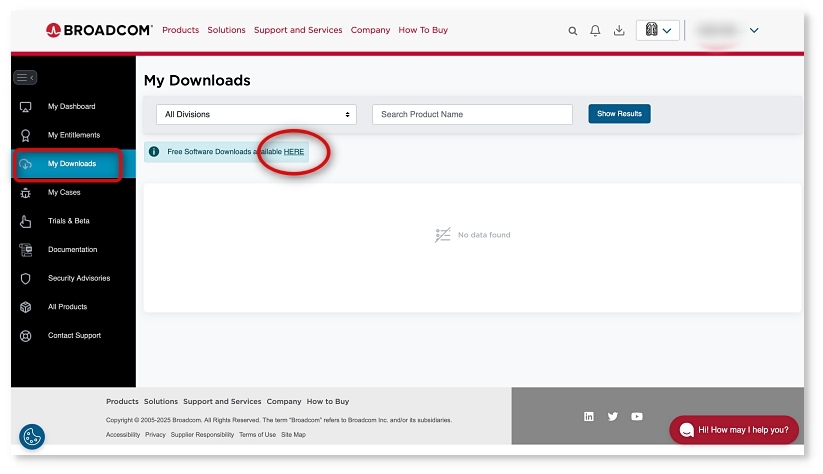Open the notifications bell icon
This screenshot has height=474, width=823.
click(595, 31)
